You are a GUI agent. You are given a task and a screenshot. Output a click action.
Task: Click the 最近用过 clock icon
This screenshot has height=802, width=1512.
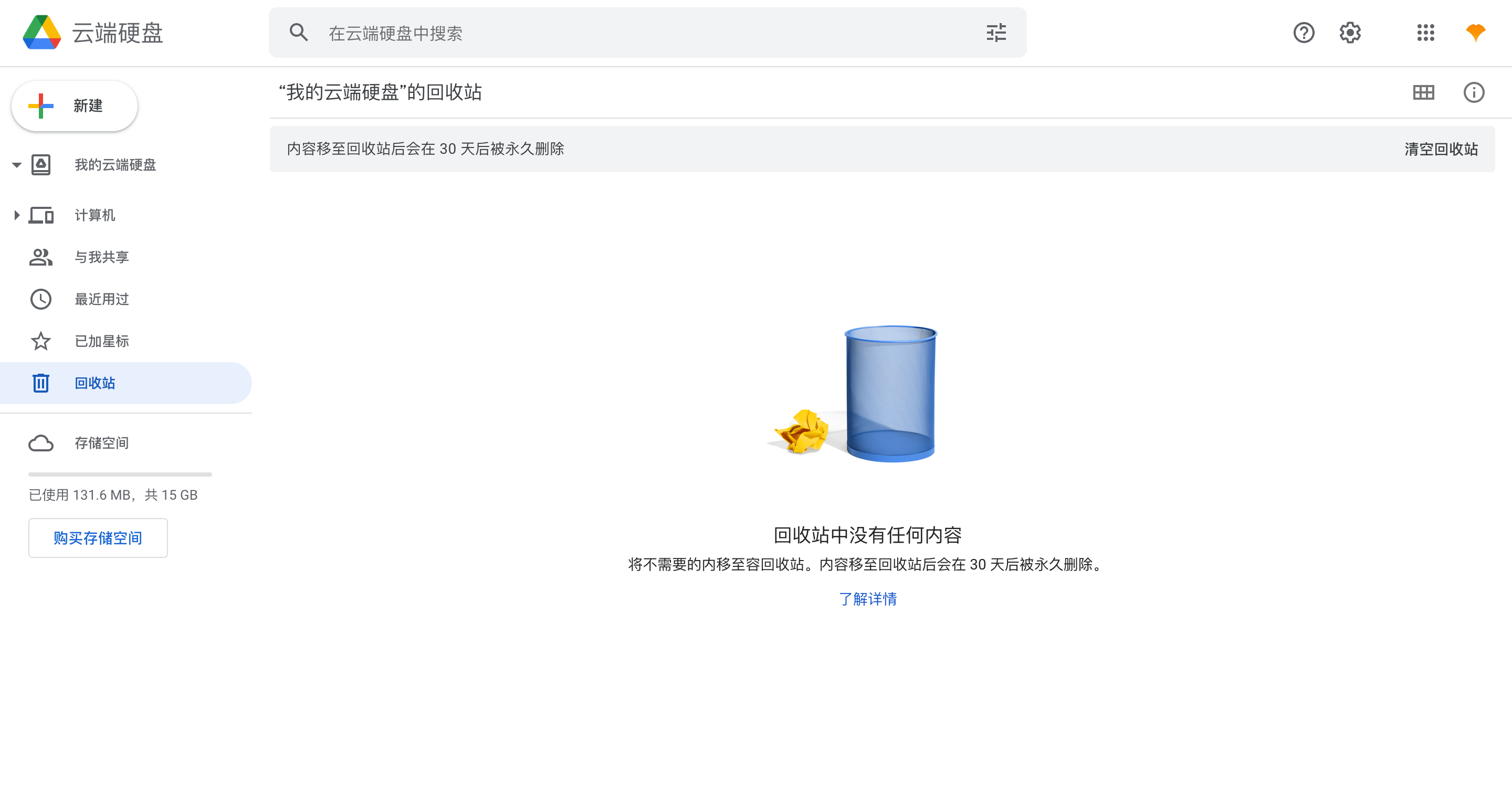(x=40, y=299)
